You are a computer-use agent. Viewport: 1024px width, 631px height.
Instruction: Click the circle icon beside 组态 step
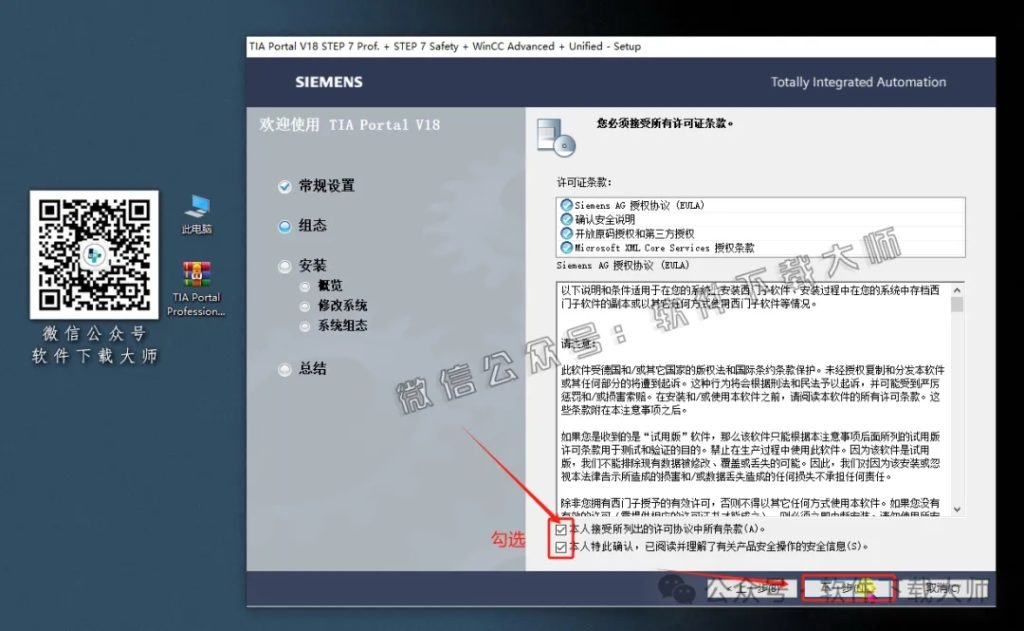285,225
